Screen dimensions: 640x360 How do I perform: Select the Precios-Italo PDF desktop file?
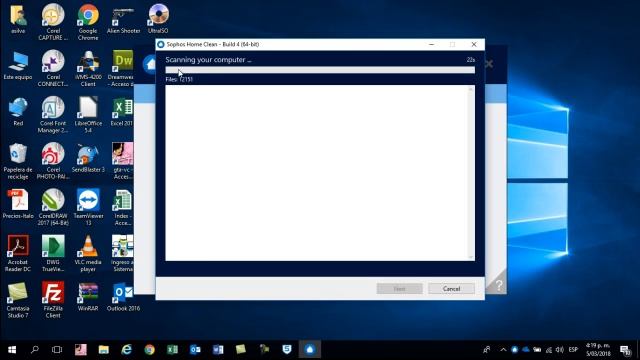pyautogui.click(x=18, y=204)
